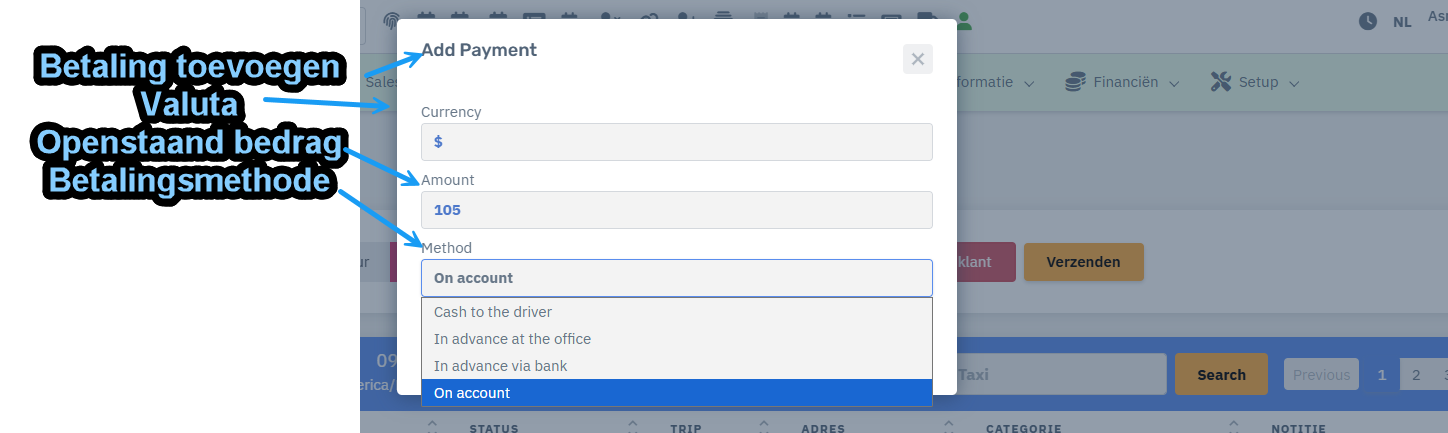The width and height of the screenshot is (1448, 433).
Task: Click the Currency field showing $
Action: click(677, 142)
